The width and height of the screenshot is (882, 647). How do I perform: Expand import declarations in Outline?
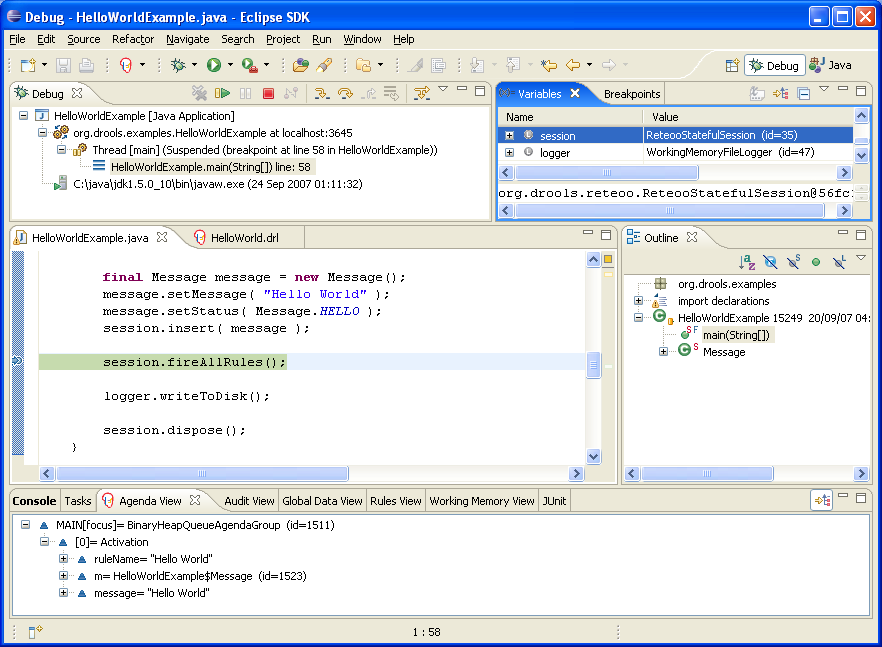point(638,301)
